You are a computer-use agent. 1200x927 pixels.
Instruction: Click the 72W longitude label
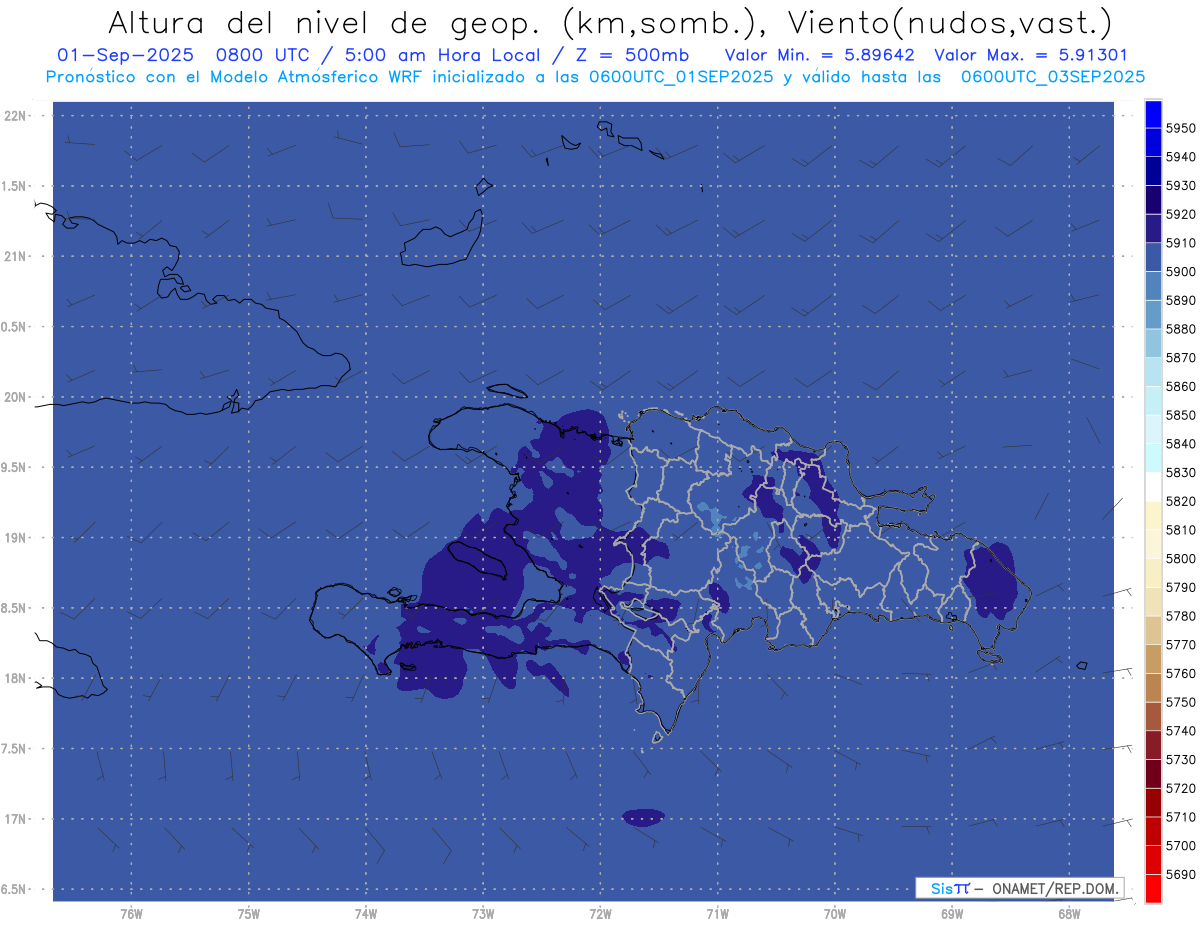pos(600,913)
